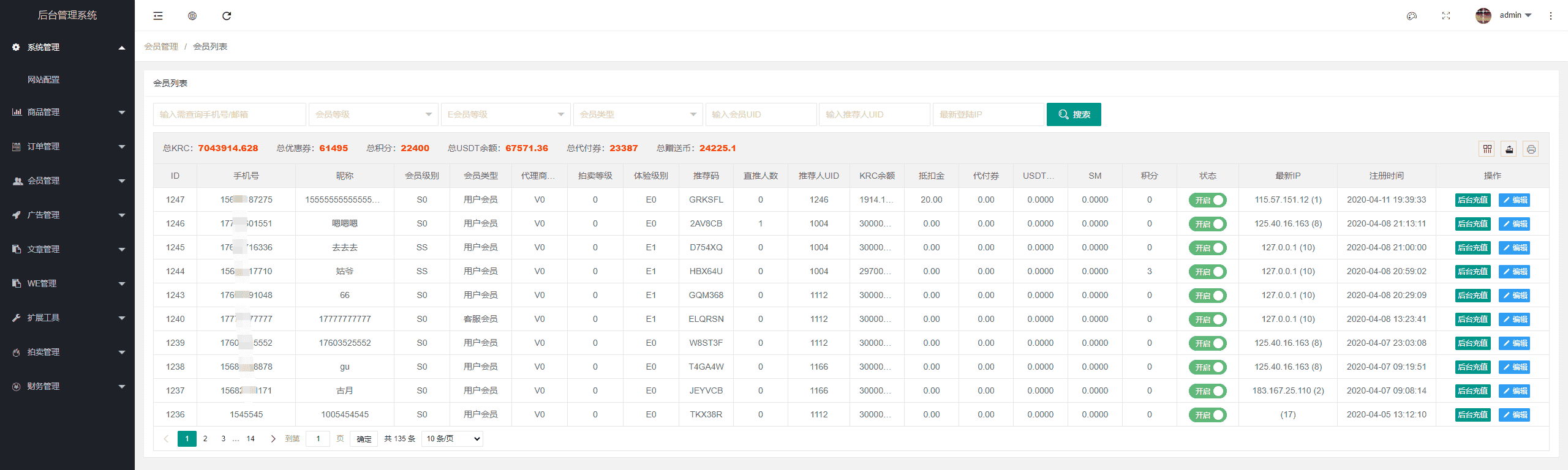Click the print table icon
This screenshot has height=470, width=1568.
coord(1531,149)
